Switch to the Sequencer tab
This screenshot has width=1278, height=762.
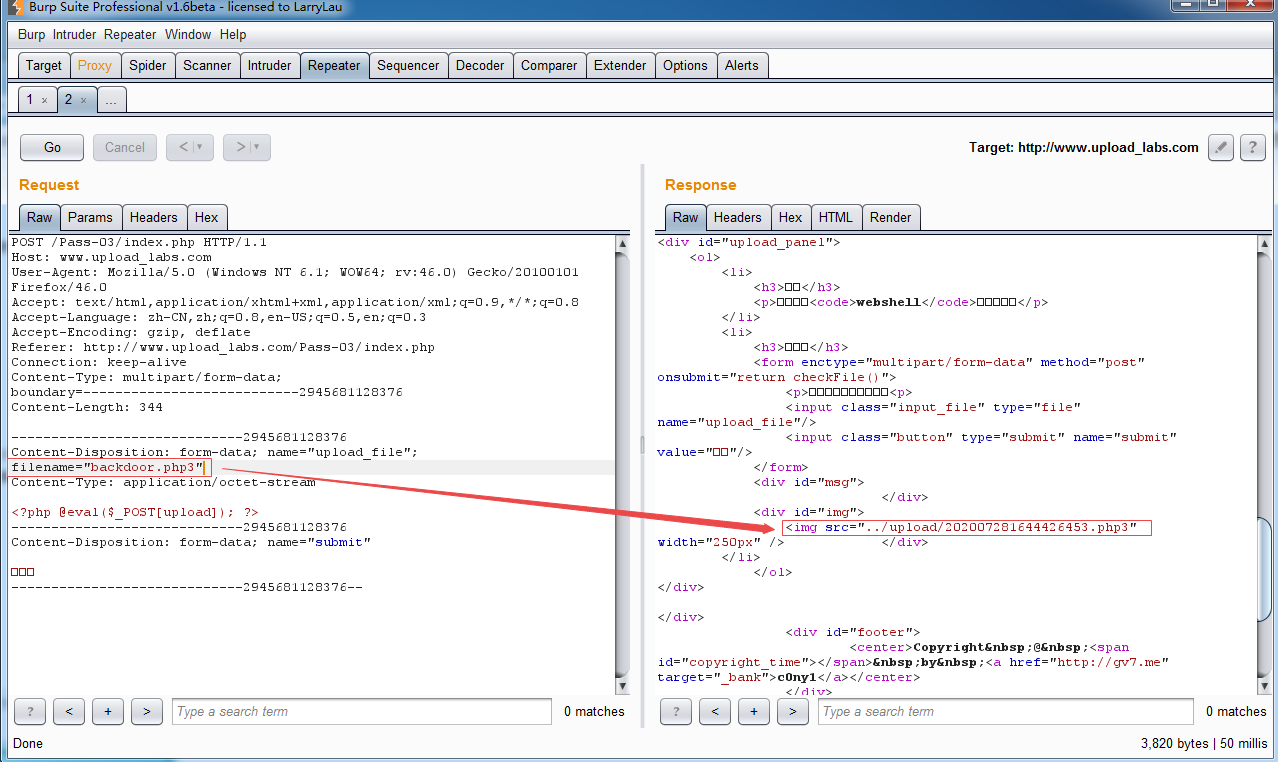[x=408, y=65]
